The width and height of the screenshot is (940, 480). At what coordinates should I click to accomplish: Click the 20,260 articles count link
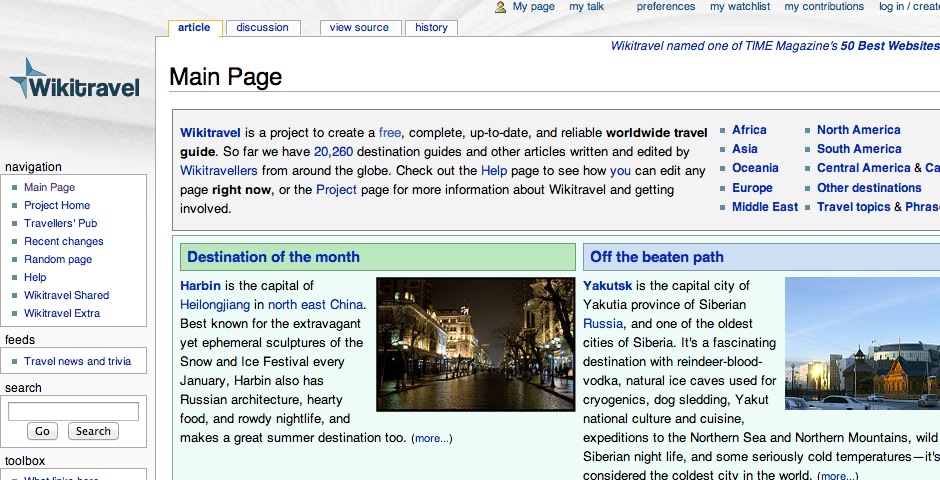pyautogui.click(x=333, y=152)
